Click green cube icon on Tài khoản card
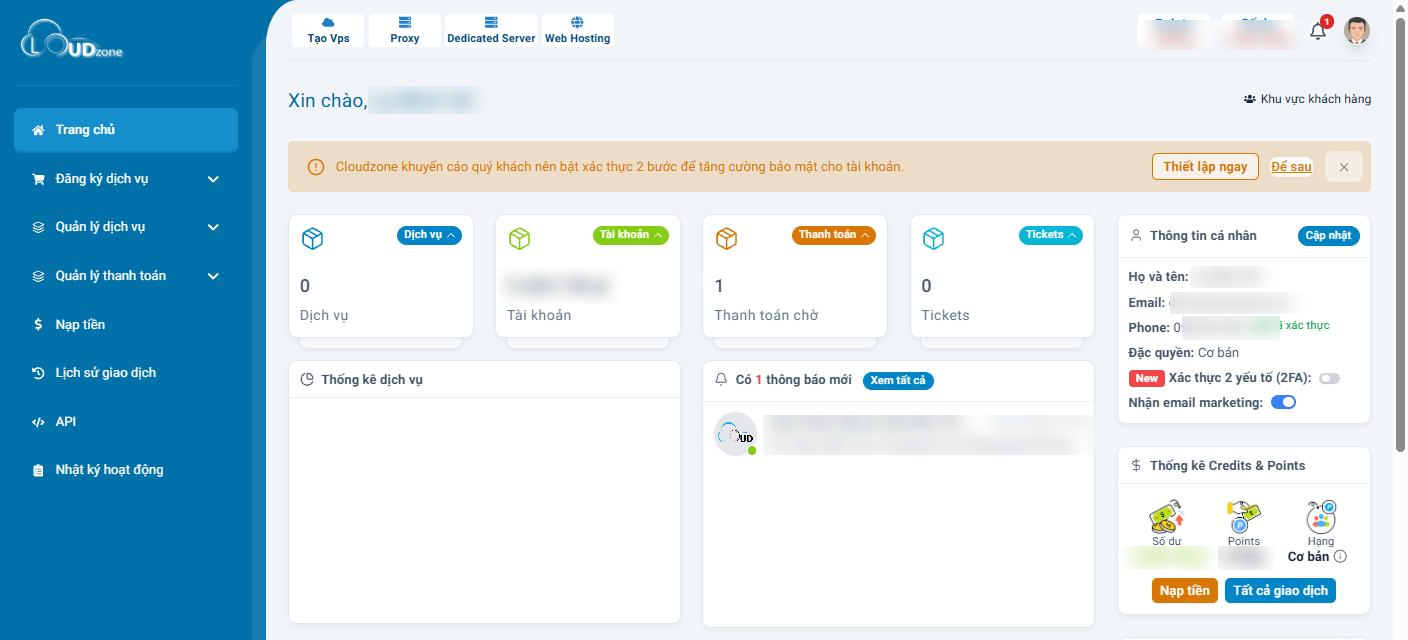The width and height of the screenshot is (1408, 640). click(519, 238)
